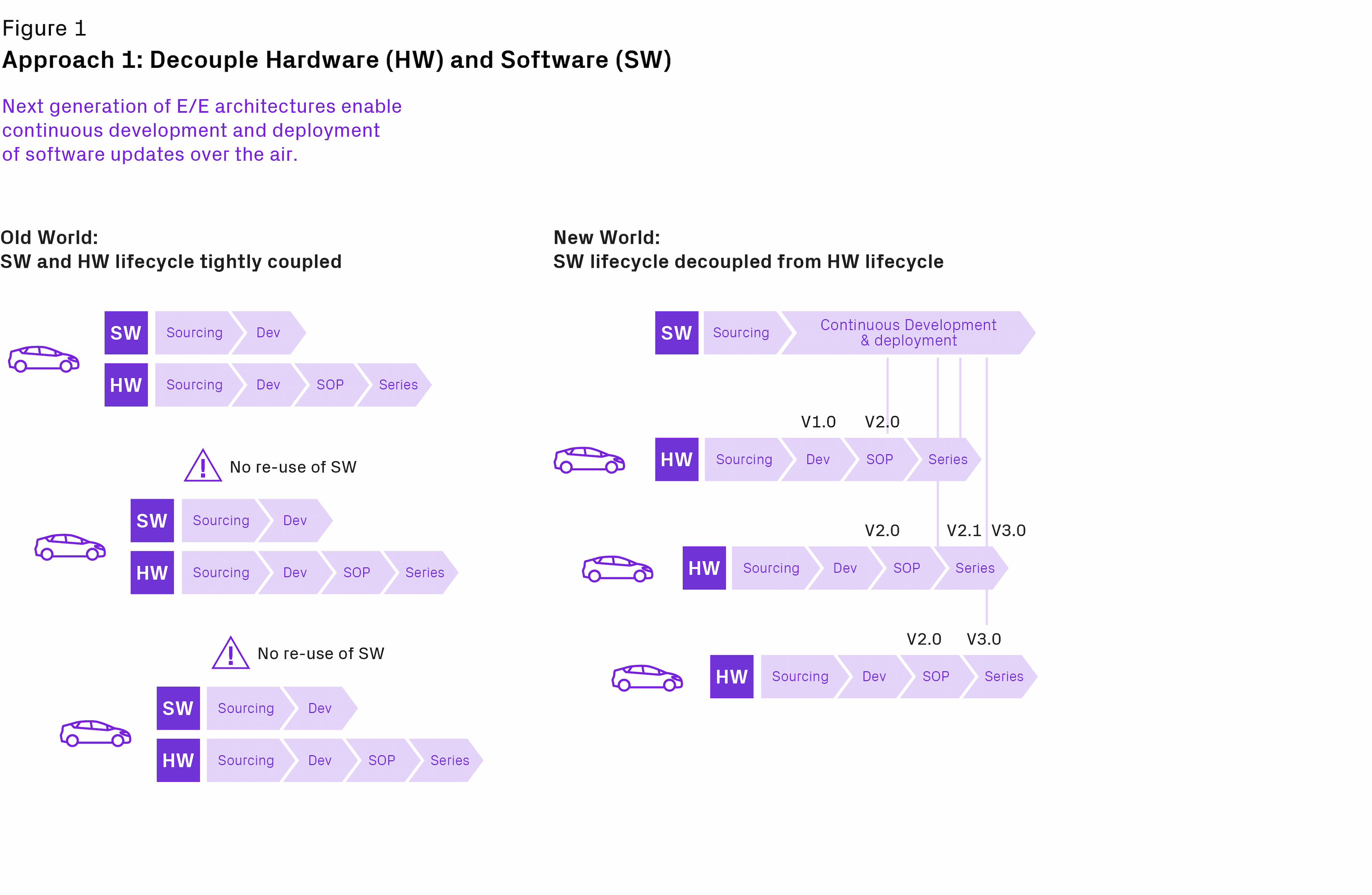Click the 'V1.0' version label

pos(819,422)
